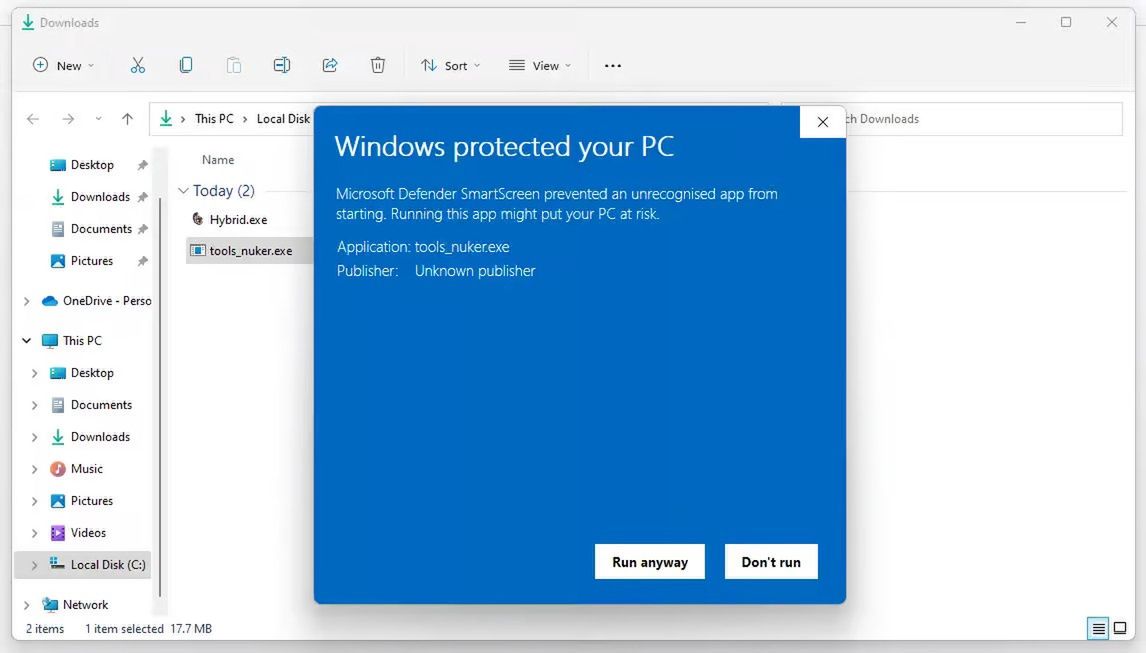Open the See more ellipsis menu
The height and width of the screenshot is (653, 1146).
coord(612,66)
